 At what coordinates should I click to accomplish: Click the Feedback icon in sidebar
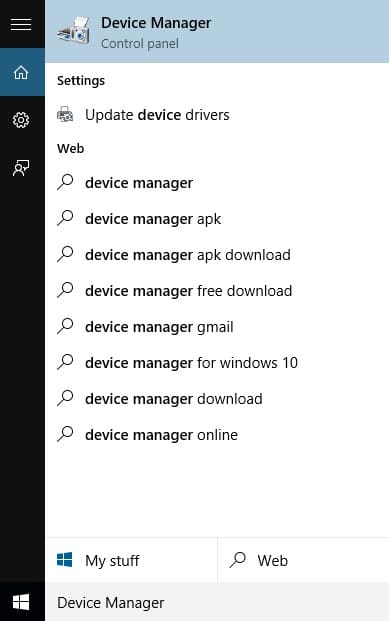pyautogui.click(x=21, y=168)
